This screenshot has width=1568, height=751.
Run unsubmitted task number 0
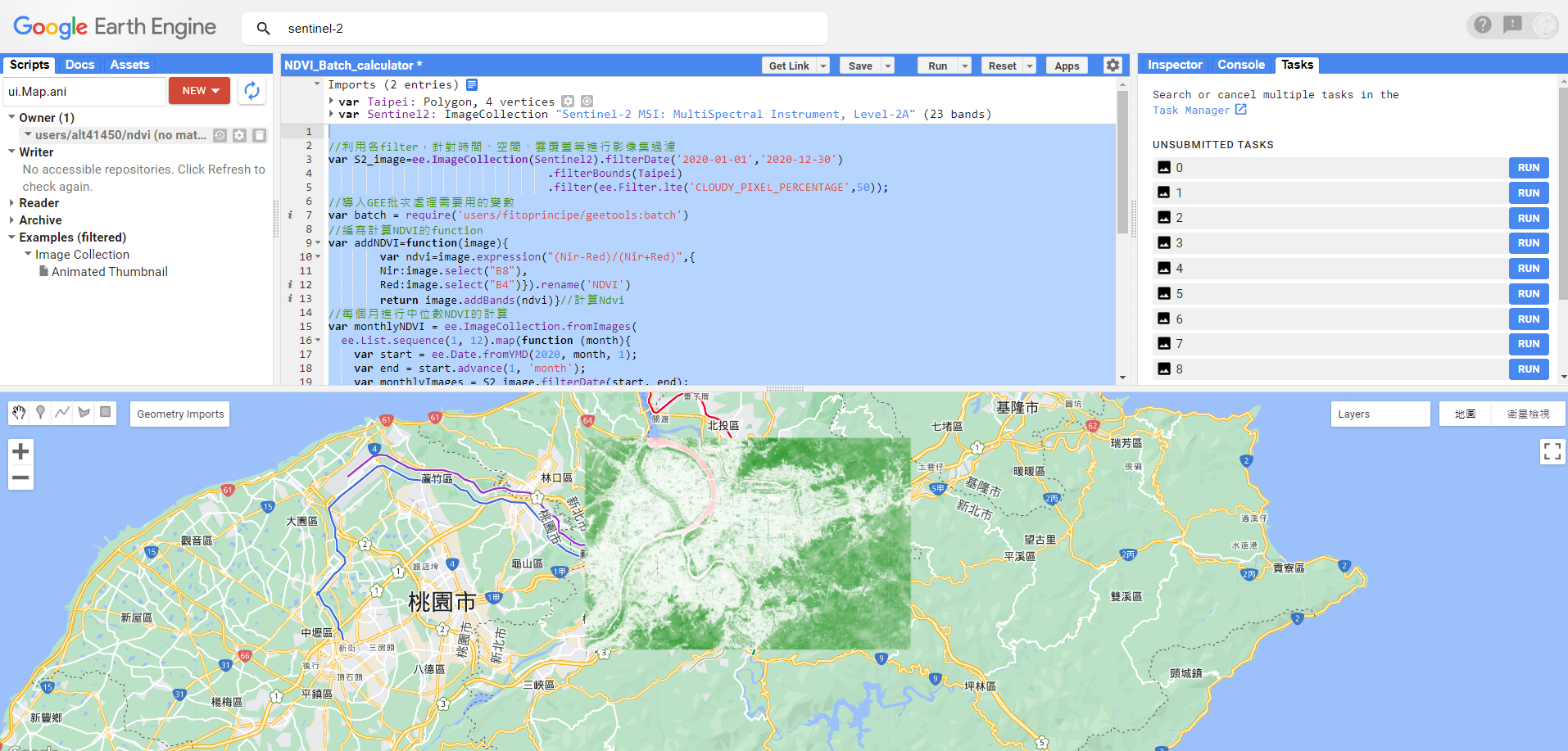tap(1529, 167)
